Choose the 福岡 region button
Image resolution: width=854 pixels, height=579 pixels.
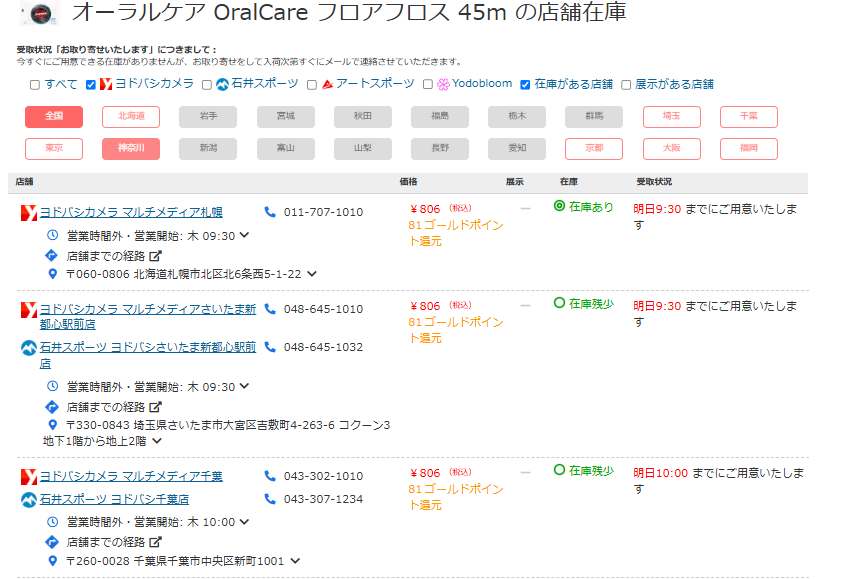pyautogui.click(x=748, y=149)
